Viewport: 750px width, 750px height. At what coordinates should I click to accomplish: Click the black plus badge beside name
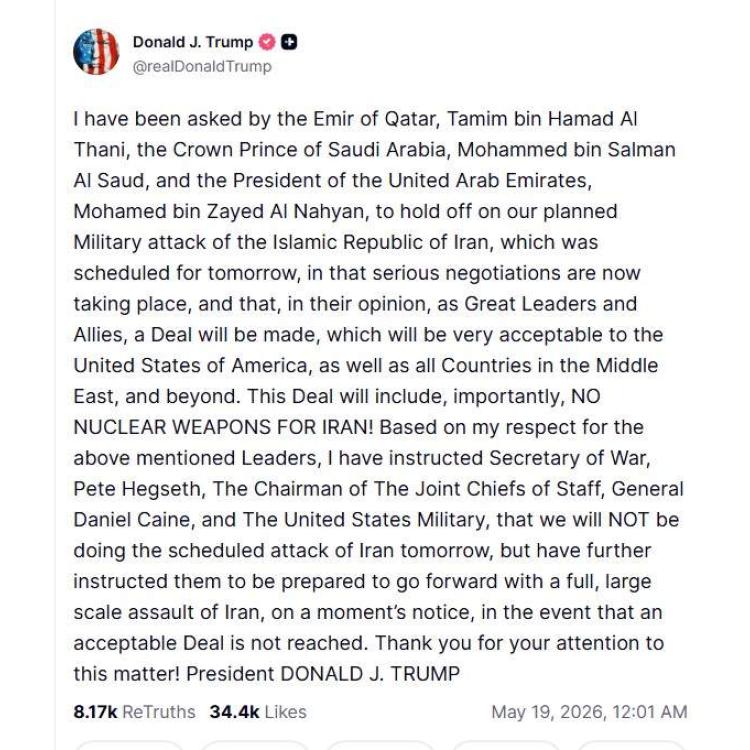pyautogui.click(x=289, y=42)
